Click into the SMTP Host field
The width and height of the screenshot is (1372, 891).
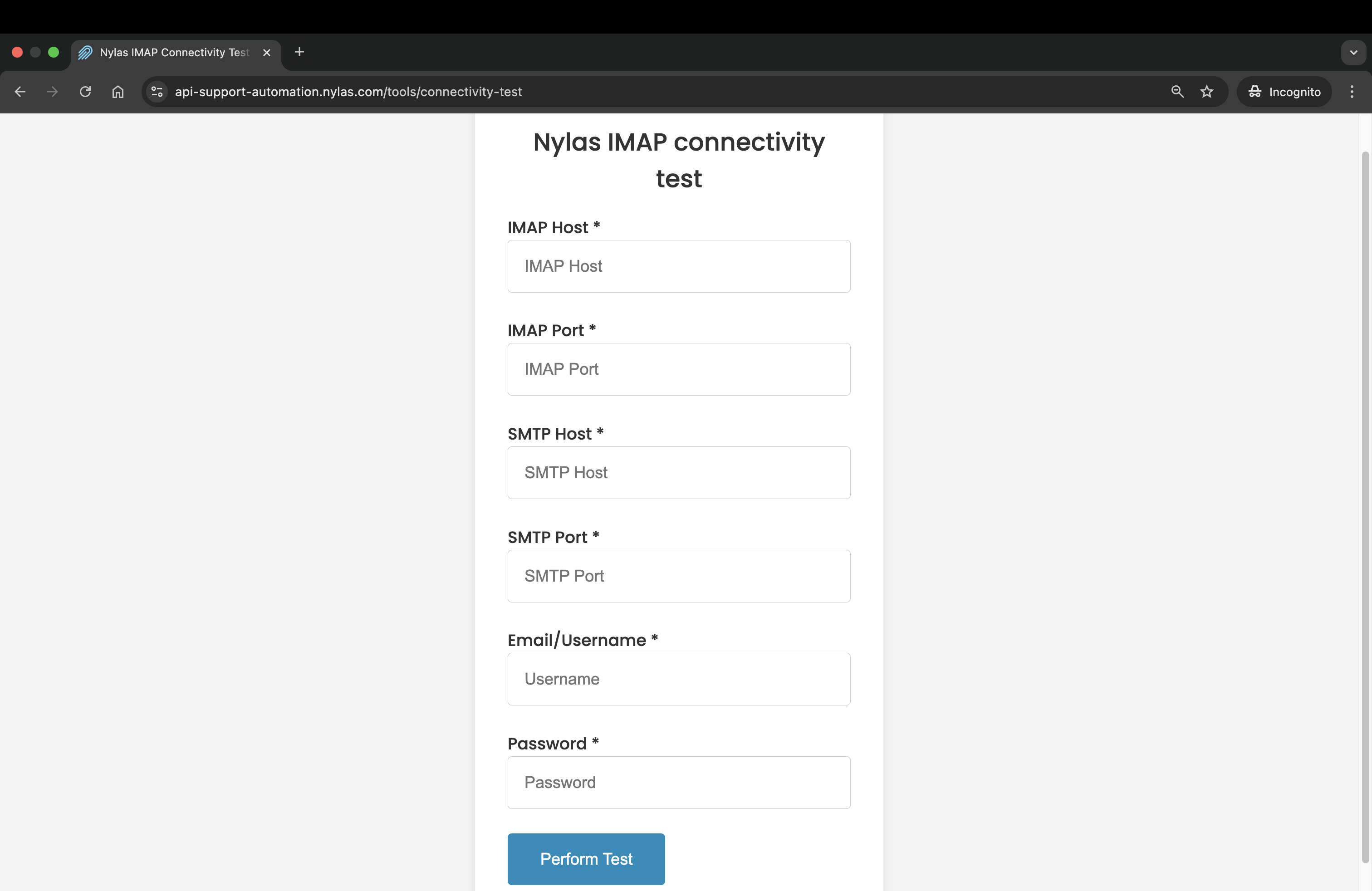click(x=678, y=473)
